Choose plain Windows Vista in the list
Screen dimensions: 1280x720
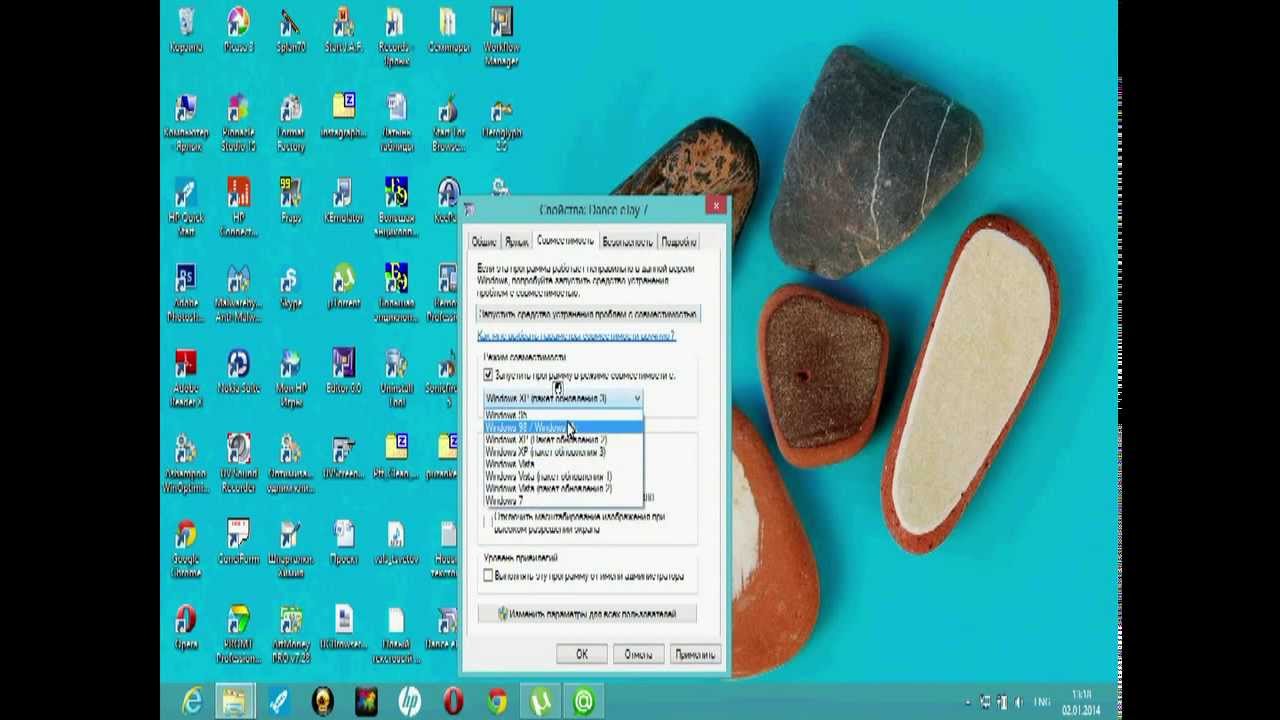[x=563, y=464]
